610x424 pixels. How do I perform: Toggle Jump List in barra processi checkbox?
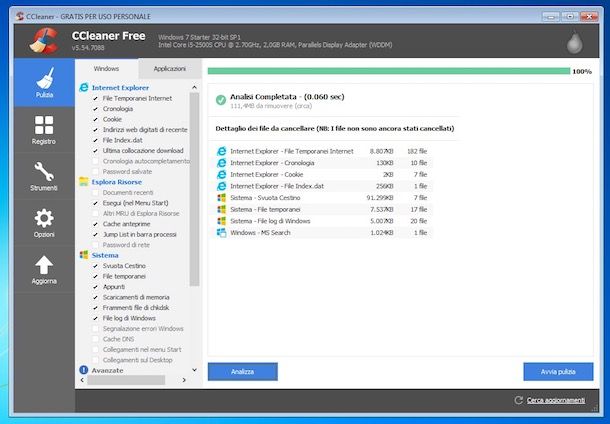click(95, 235)
